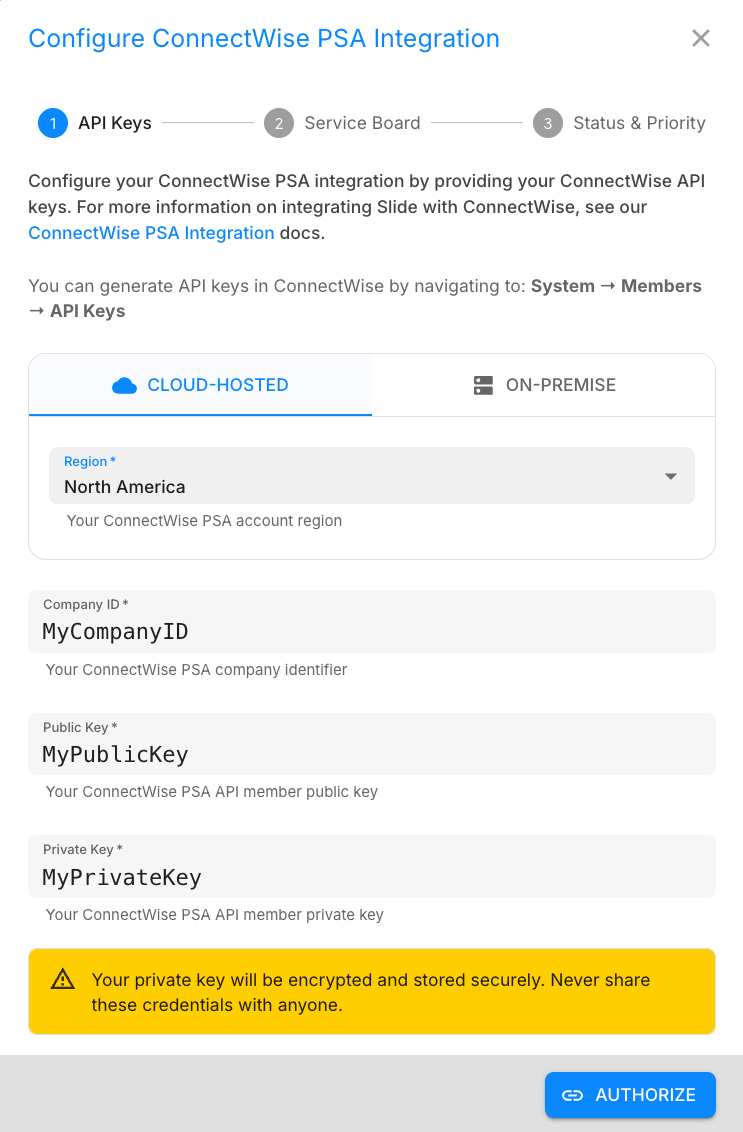The height and width of the screenshot is (1132, 743).
Task: Open the ConnectWise PSA Integration docs link
Action: (x=151, y=233)
